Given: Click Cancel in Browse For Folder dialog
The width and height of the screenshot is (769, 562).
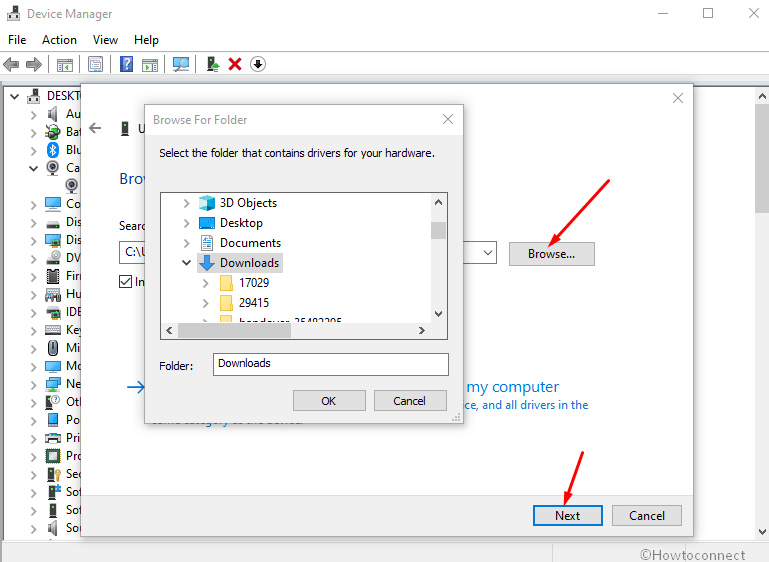Looking at the screenshot, I should coord(410,401).
